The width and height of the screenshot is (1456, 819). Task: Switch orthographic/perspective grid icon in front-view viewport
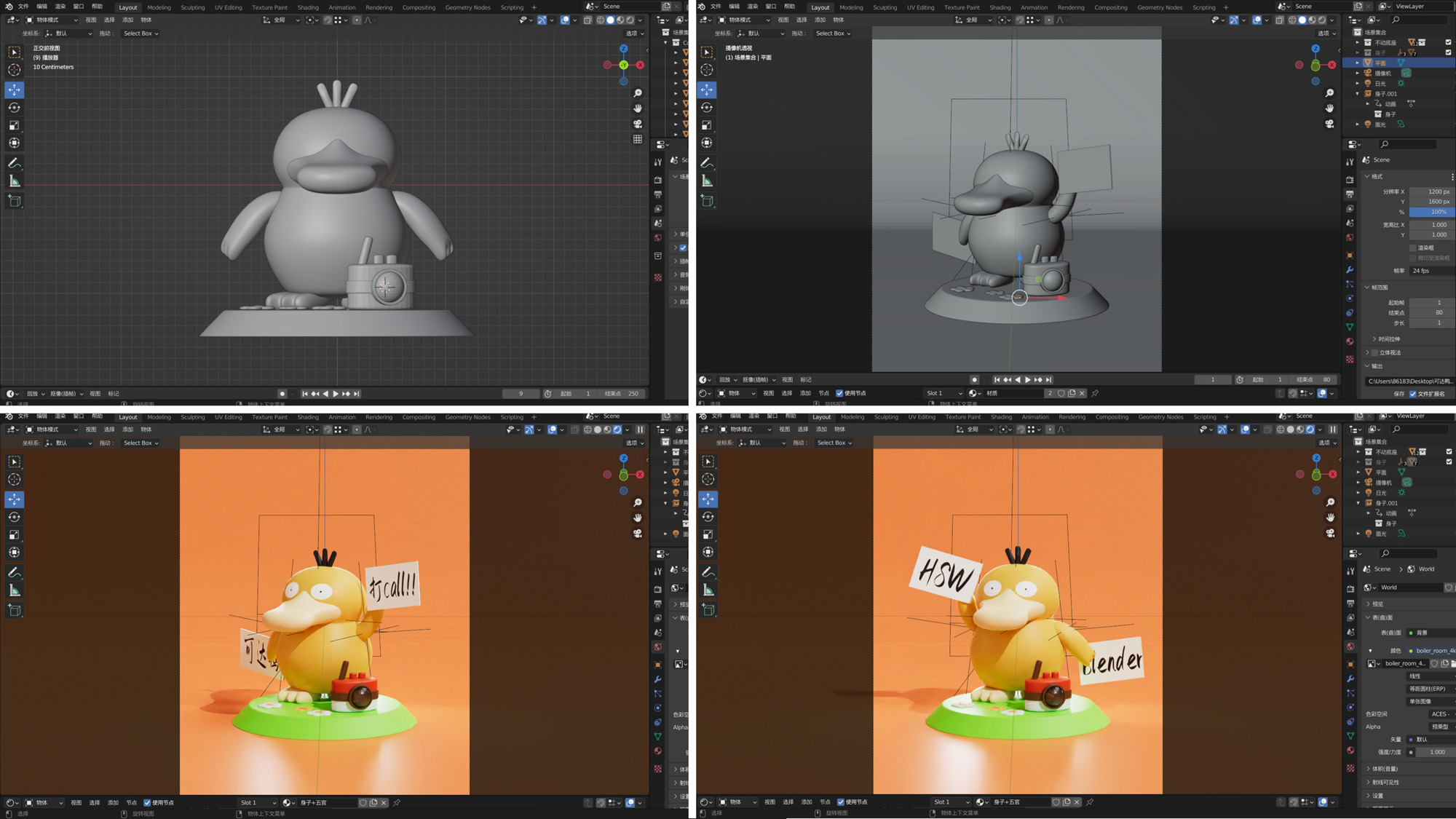(x=638, y=139)
